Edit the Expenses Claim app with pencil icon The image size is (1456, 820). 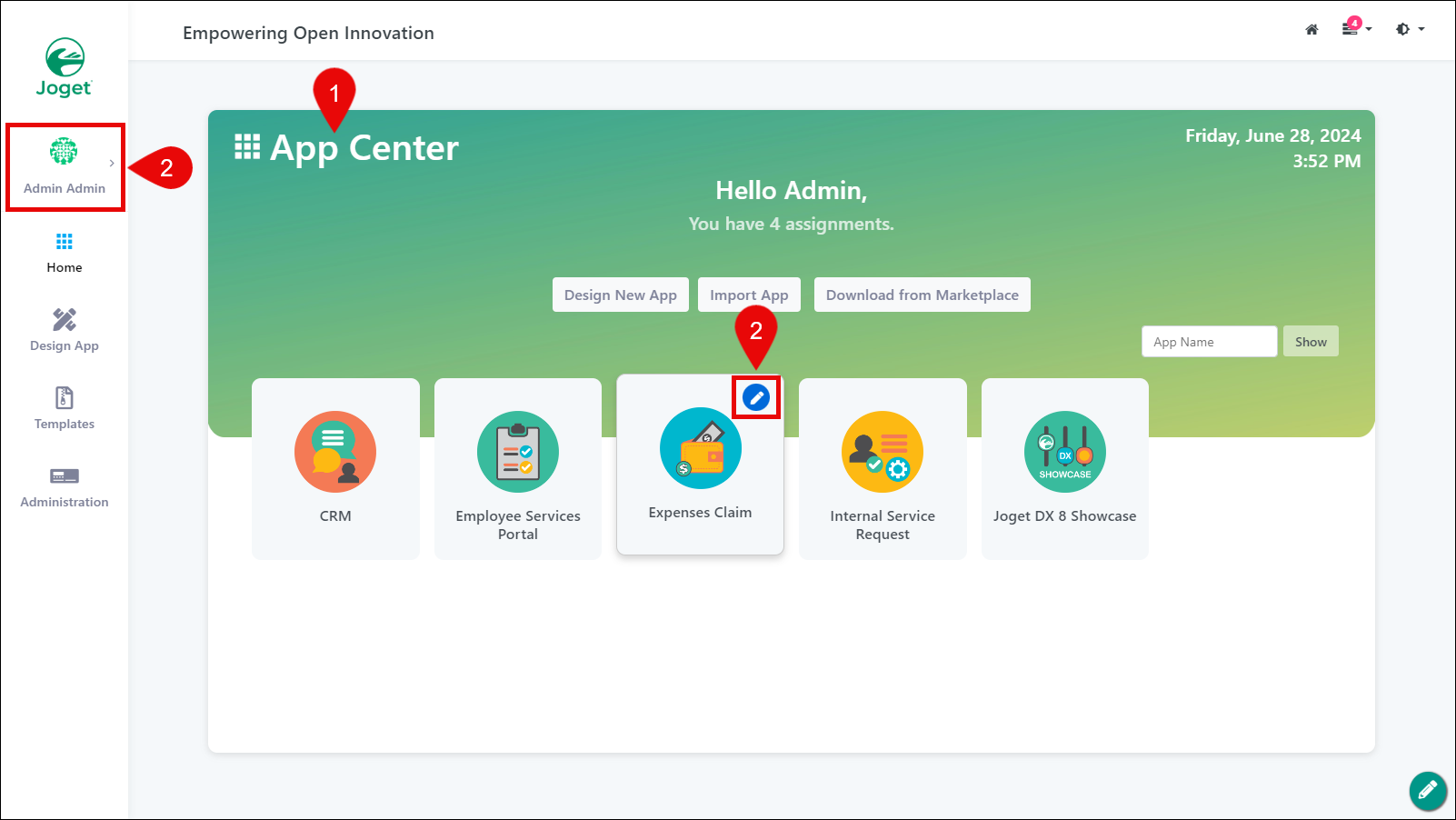[x=756, y=397]
